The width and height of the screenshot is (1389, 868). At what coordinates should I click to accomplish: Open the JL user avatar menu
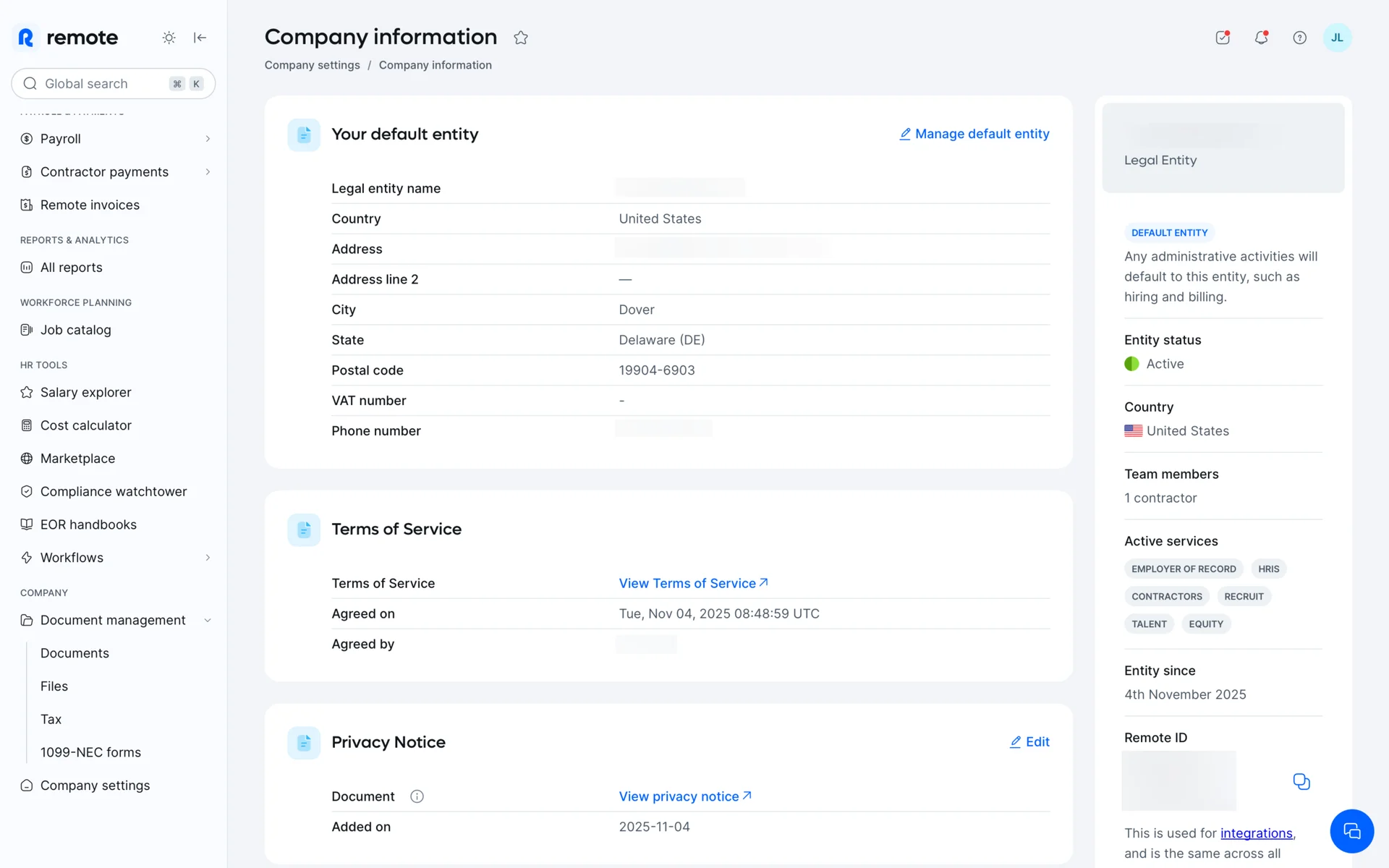tap(1337, 38)
